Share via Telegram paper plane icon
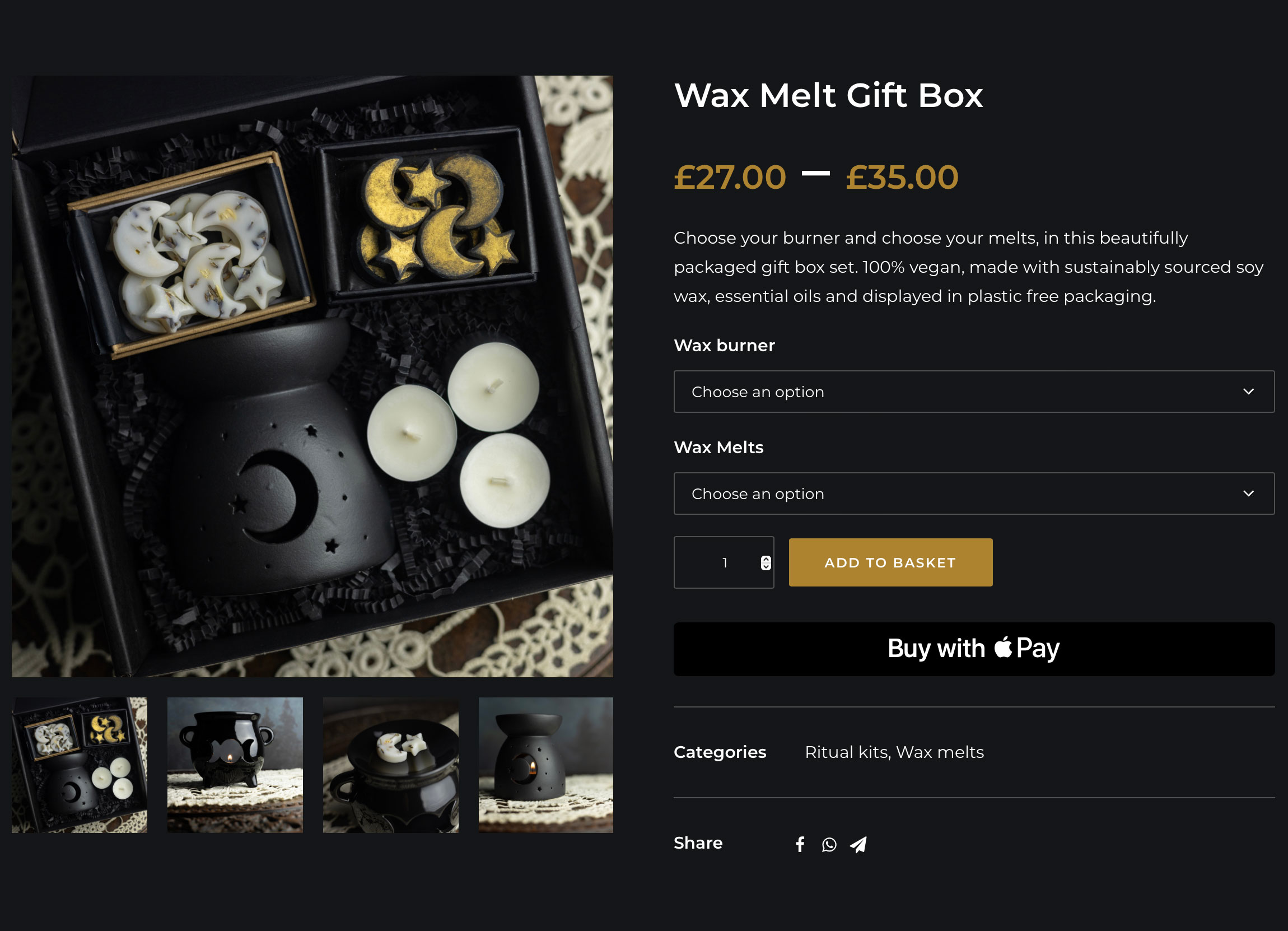 [858, 845]
